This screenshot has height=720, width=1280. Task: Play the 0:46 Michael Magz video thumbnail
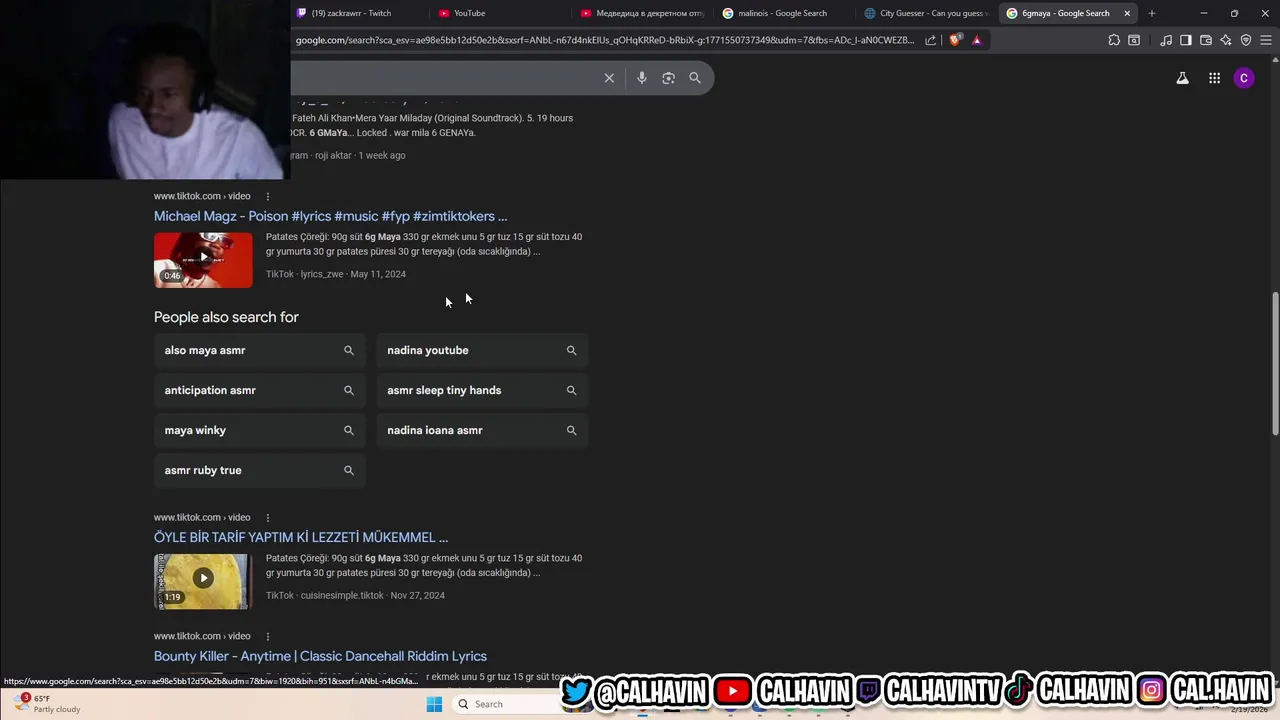[203, 260]
